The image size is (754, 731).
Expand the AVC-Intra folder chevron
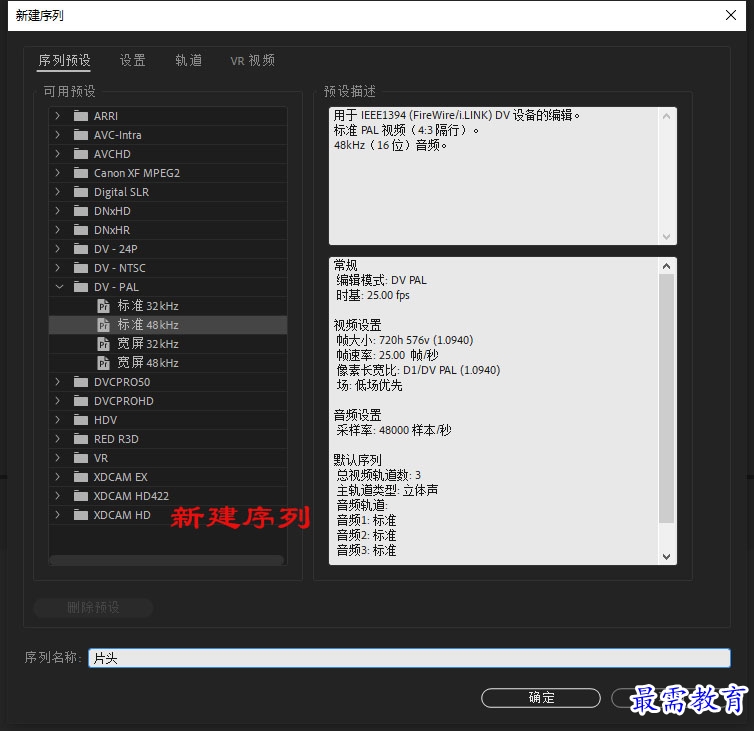pyautogui.click(x=58, y=135)
